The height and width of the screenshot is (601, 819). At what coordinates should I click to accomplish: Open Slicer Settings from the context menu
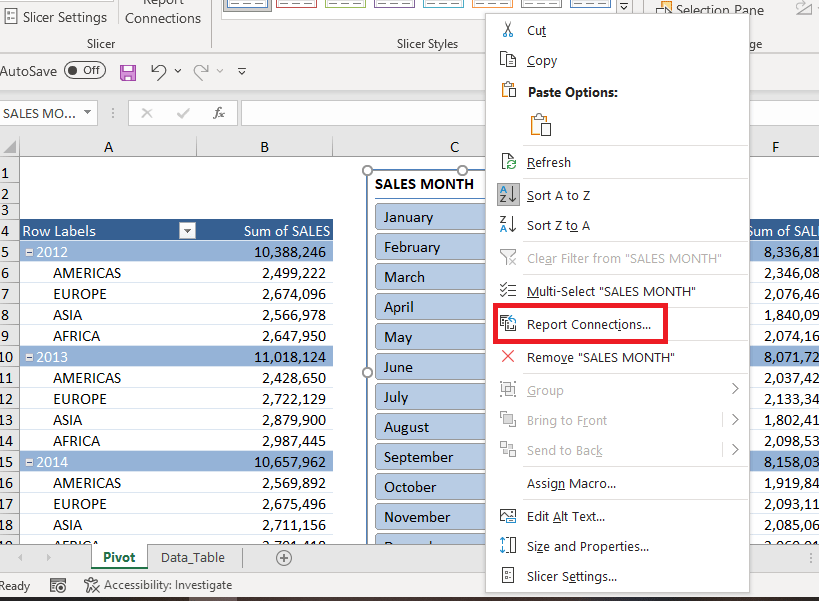(617, 576)
